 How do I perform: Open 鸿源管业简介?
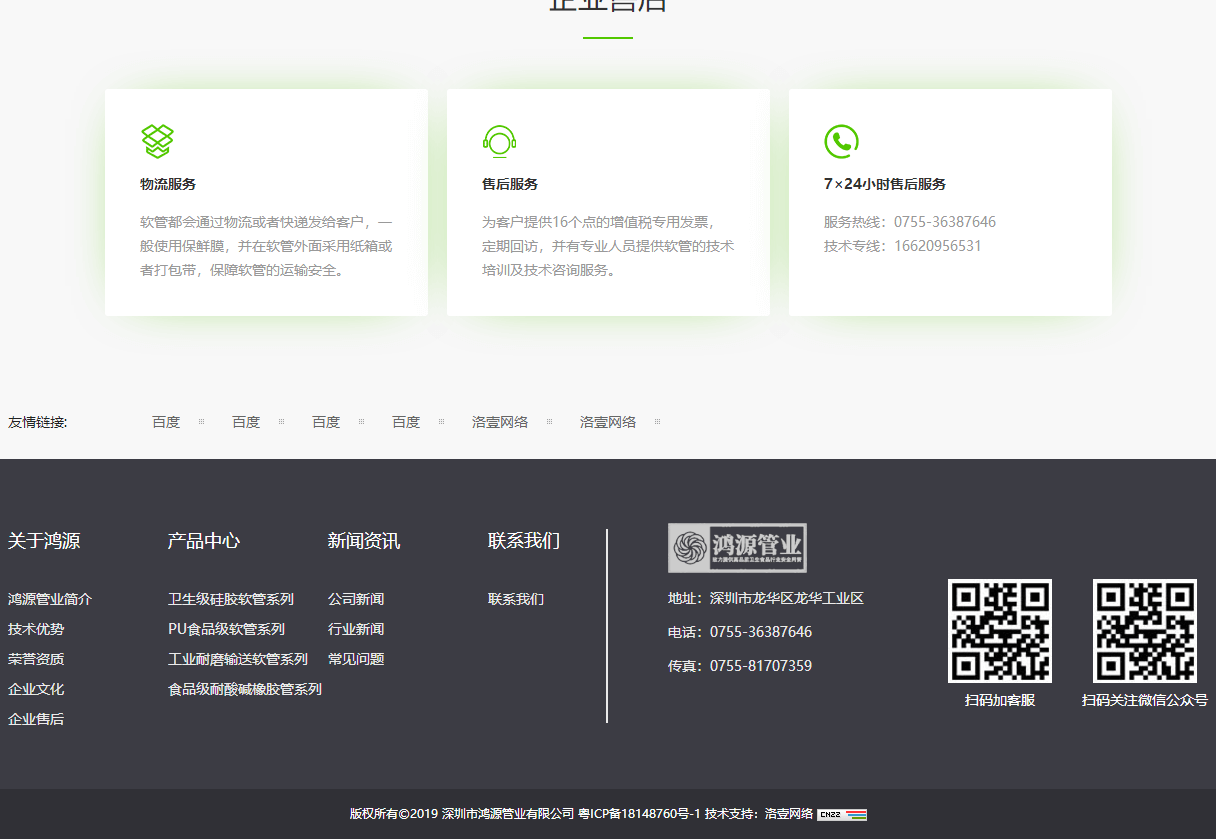[x=49, y=598]
